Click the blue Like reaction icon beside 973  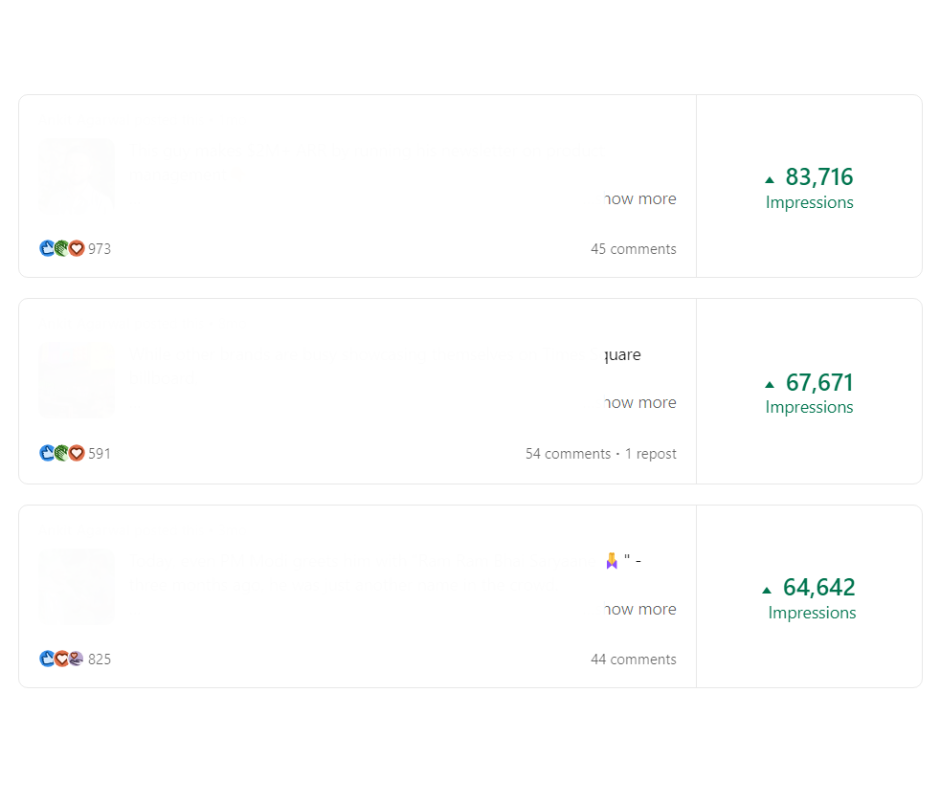pyautogui.click(x=47, y=249)
